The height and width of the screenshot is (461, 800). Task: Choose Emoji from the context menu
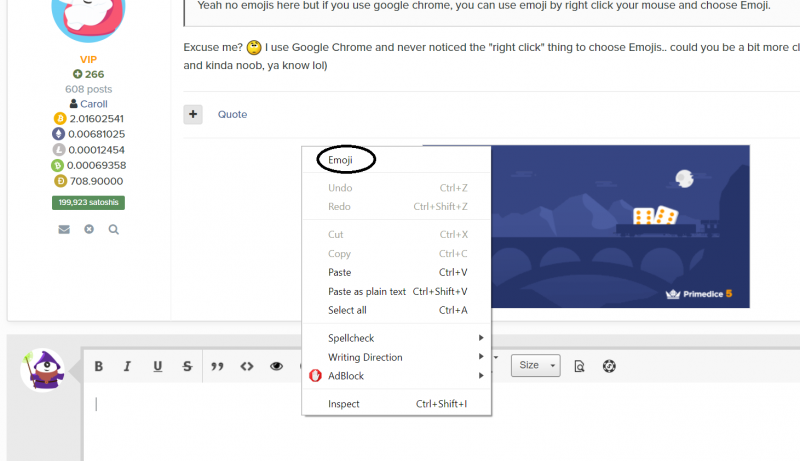(x=340, y=160)
